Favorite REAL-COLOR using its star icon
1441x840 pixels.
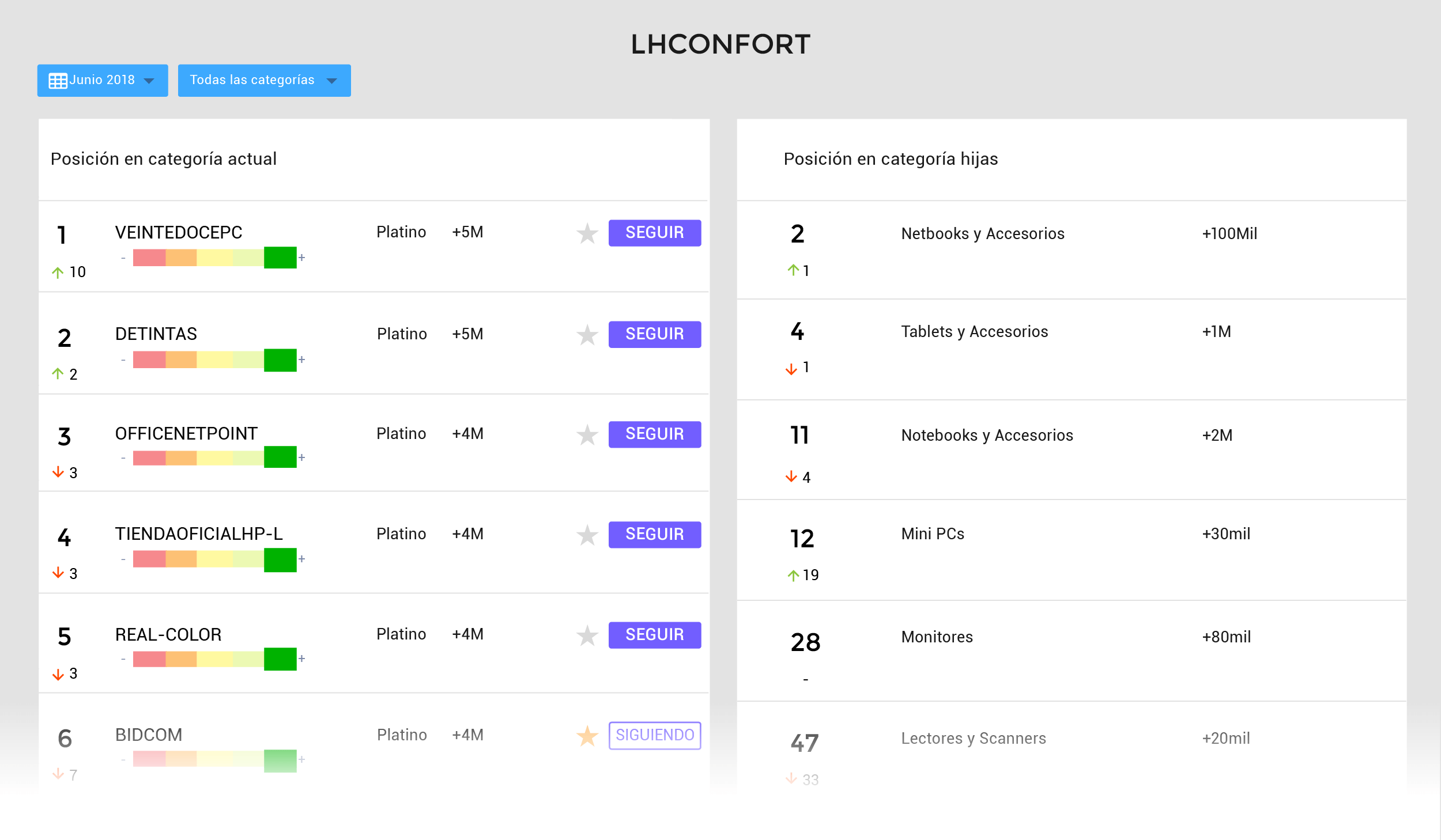click(587, 635)
